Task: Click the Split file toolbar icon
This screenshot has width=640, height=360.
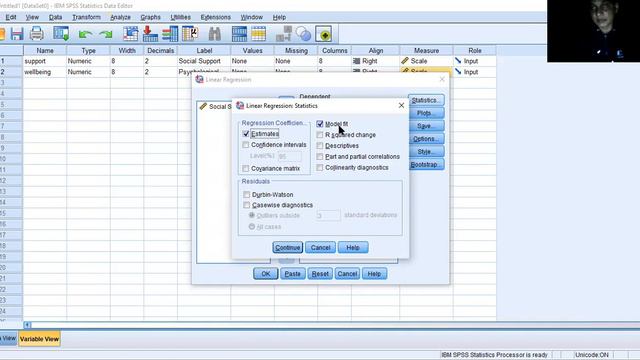Action: point(284,34)
